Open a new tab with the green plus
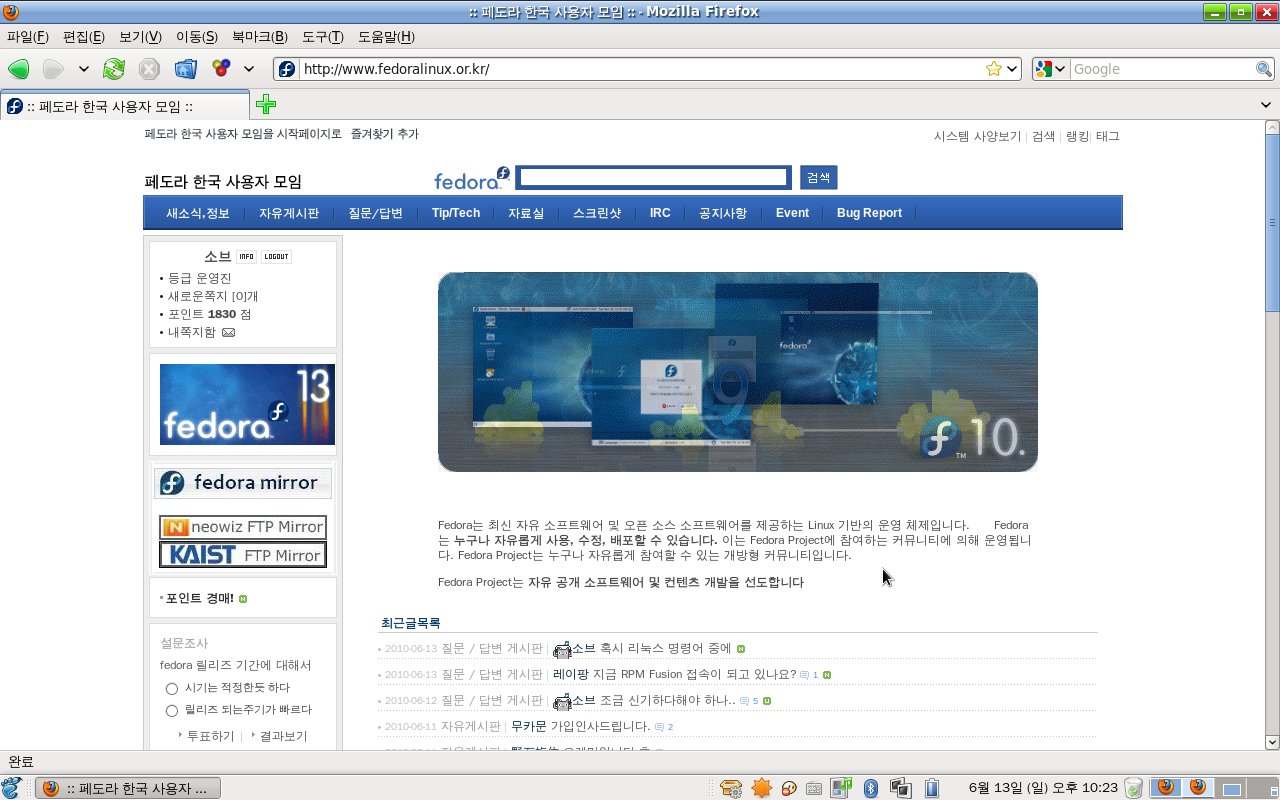The height and width of the screenshot is (800, 1280). coord(266,105)
